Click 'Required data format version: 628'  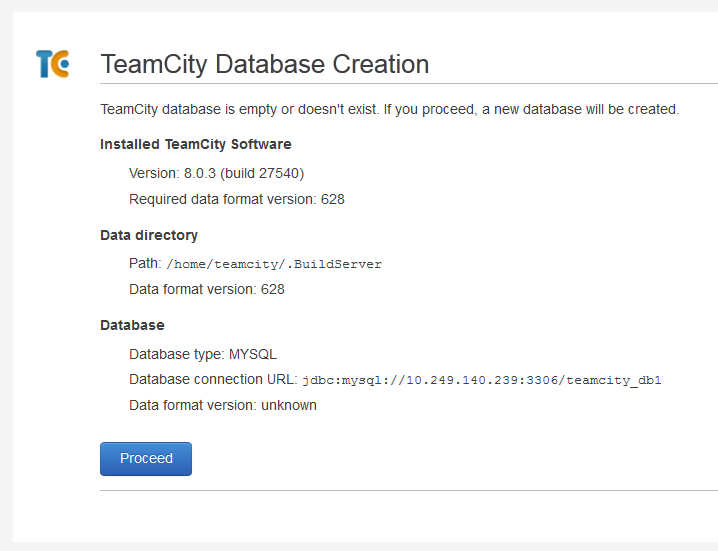point(237,199)
